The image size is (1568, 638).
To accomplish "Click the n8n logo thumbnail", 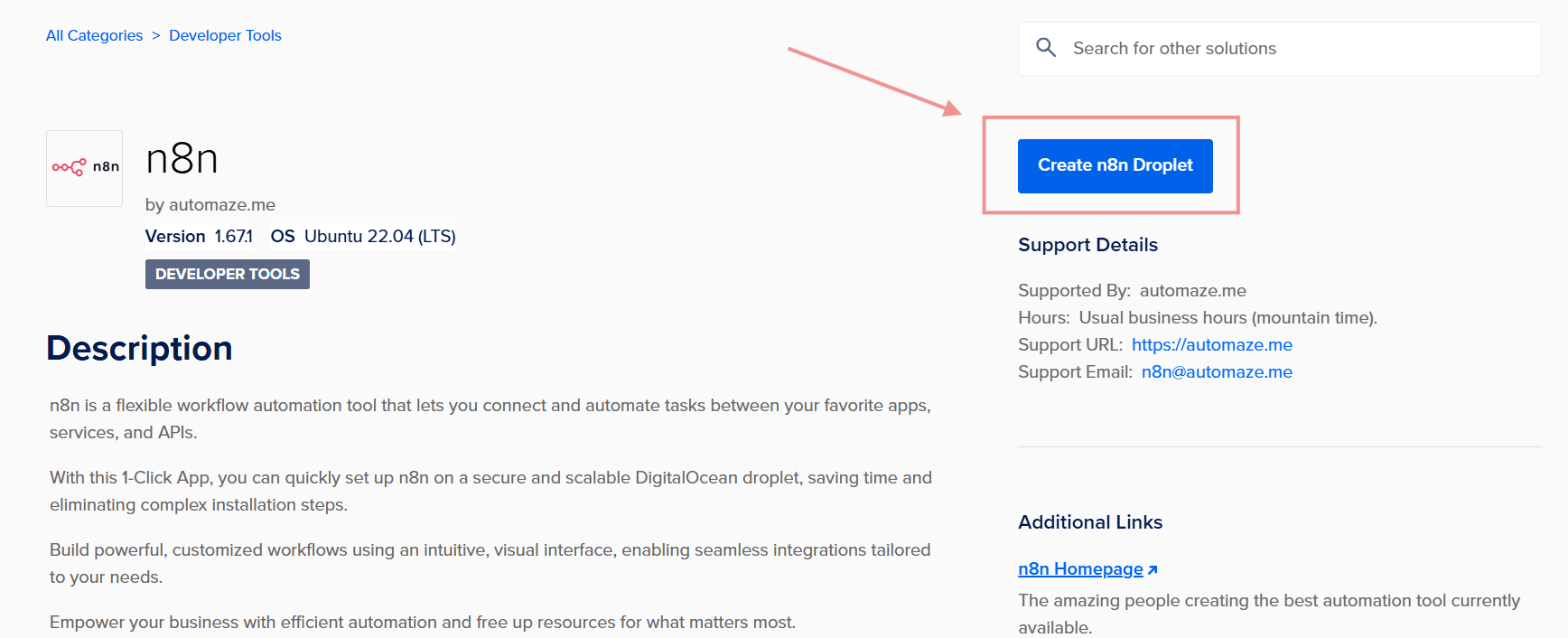I will pos(85,168).
